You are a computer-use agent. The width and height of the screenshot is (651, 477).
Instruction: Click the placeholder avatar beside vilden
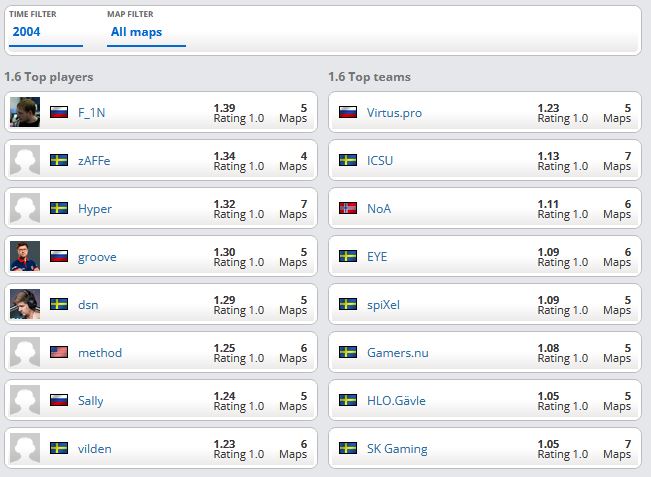click(x=24, y=448)
